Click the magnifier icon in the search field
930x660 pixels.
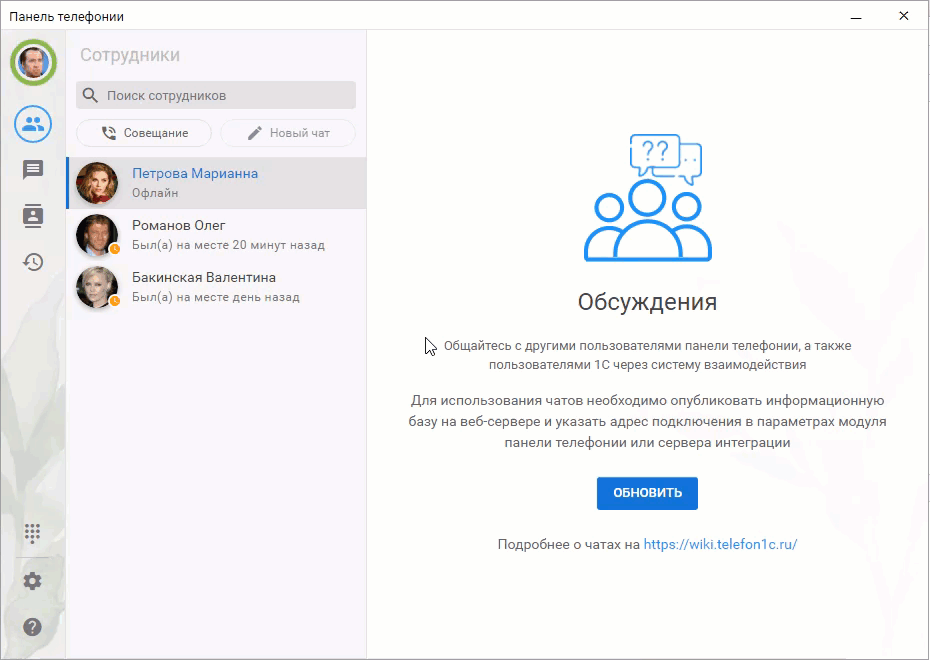pyautogui.click(x=91, y=95)
